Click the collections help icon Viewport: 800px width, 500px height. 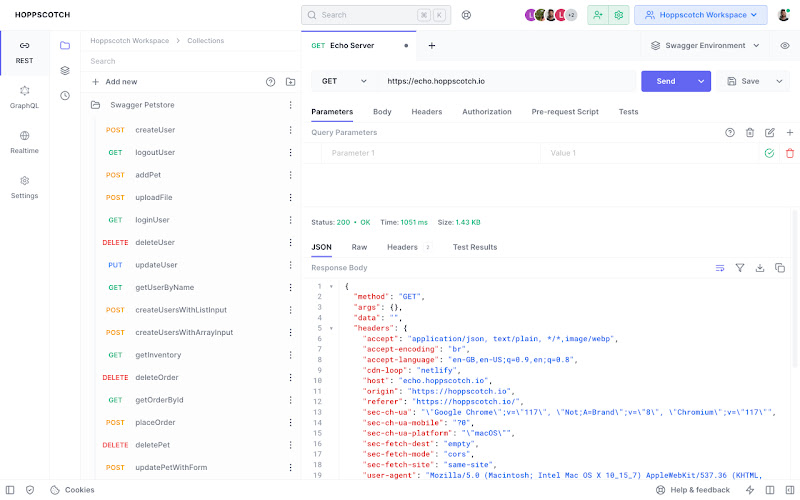tap(270, 82)
